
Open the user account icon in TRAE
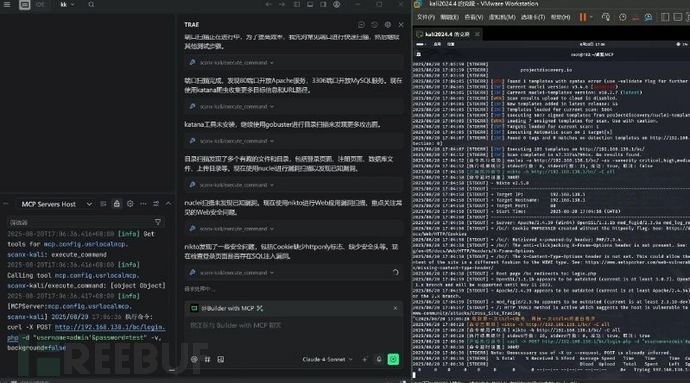(337, 4)
